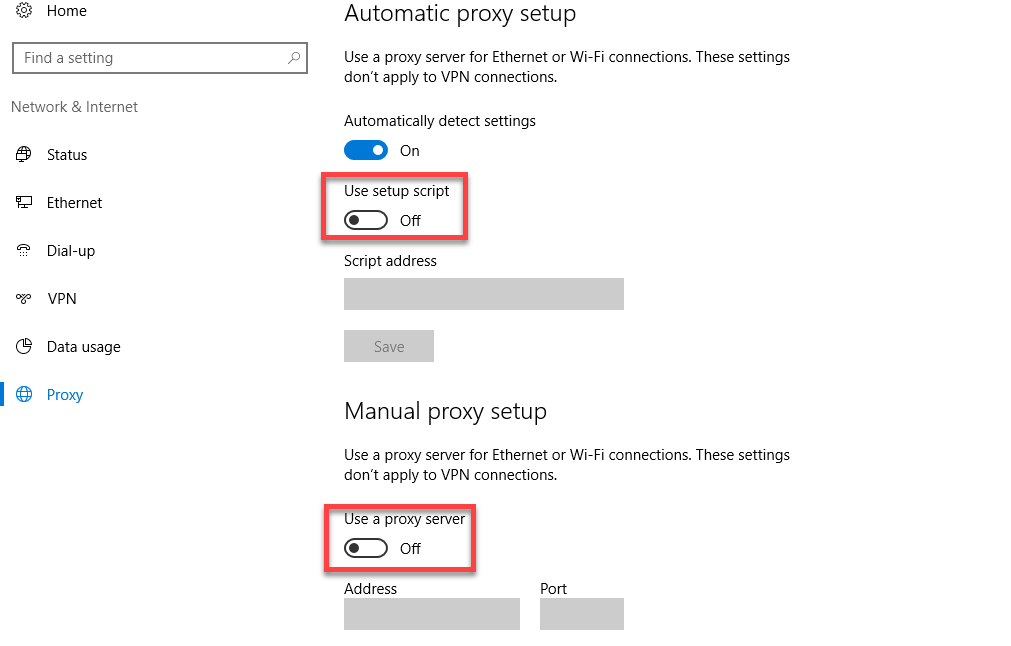Select the Data usage pie chart icon
This screenshot has height=646, width=1011.
pyautogui.click(x=23, y=346)
